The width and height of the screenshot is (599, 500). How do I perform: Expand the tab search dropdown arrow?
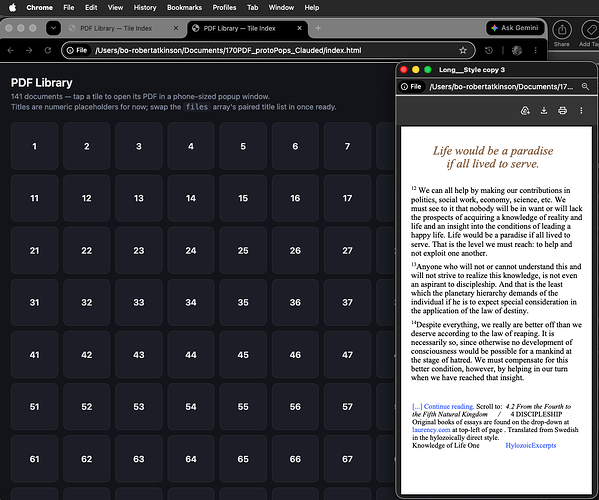tap(53, 28)
